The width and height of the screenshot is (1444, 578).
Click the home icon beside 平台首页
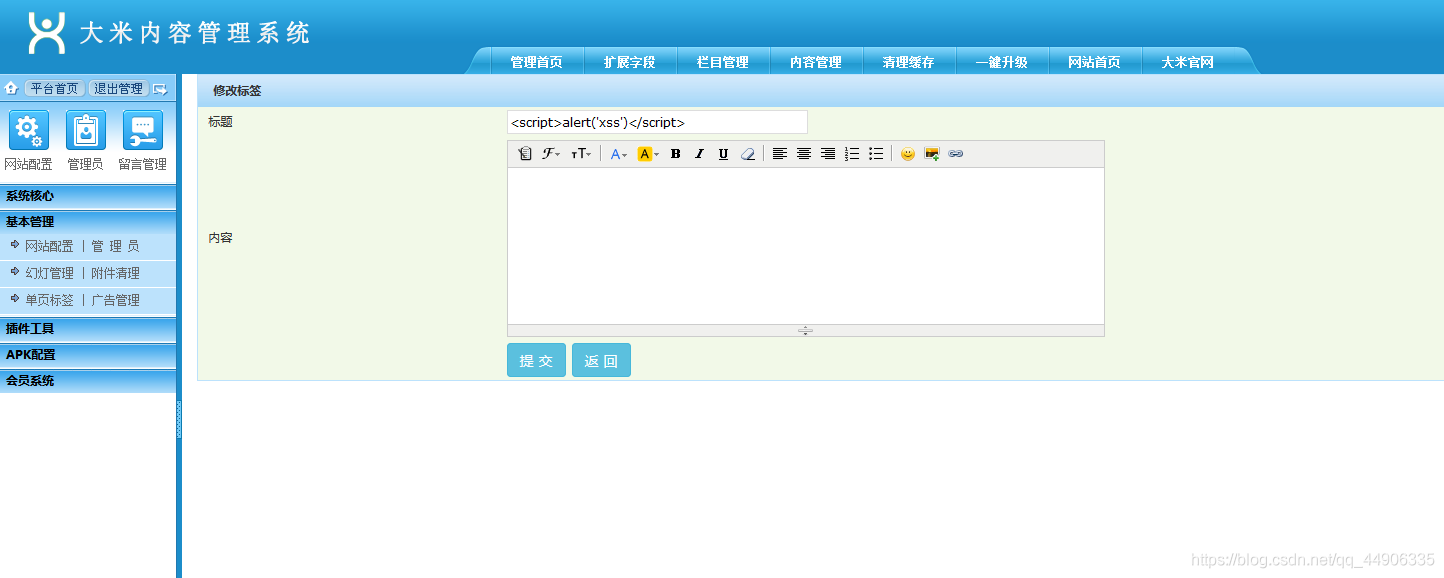coord(12,89)
